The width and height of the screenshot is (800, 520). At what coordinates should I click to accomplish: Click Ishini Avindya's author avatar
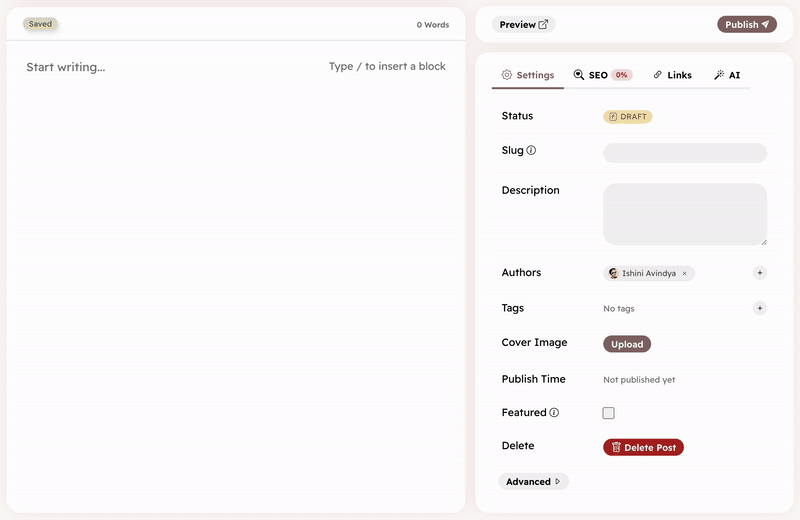click(613, 273)
